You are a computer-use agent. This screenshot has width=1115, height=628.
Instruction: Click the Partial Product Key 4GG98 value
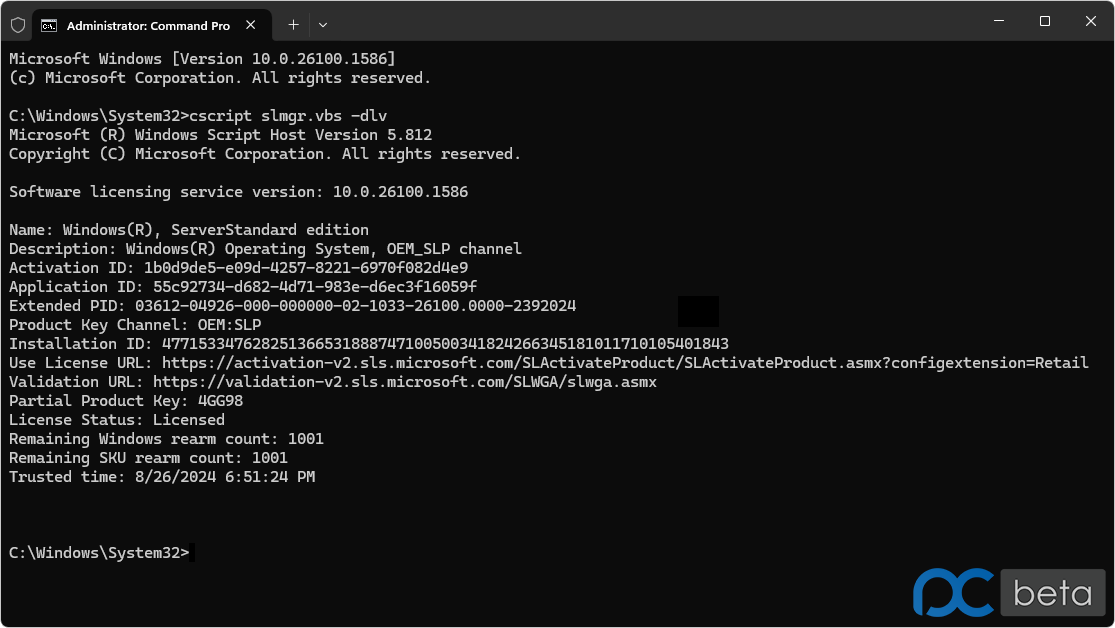220,400
